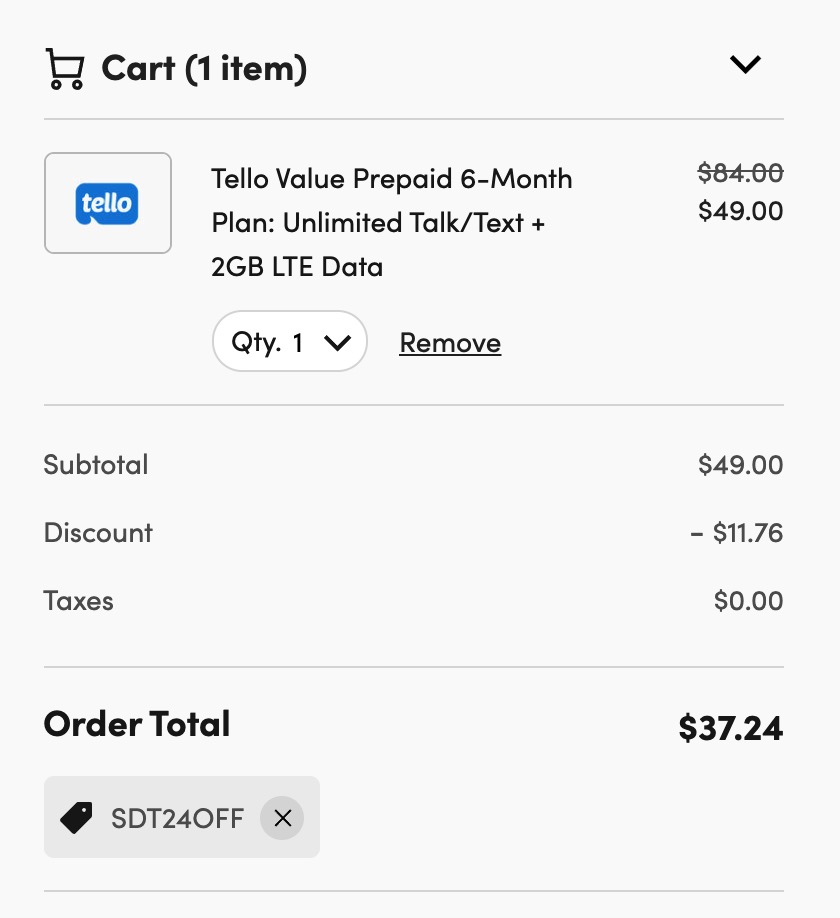Click the Subtotal label

tap(96, 465)
